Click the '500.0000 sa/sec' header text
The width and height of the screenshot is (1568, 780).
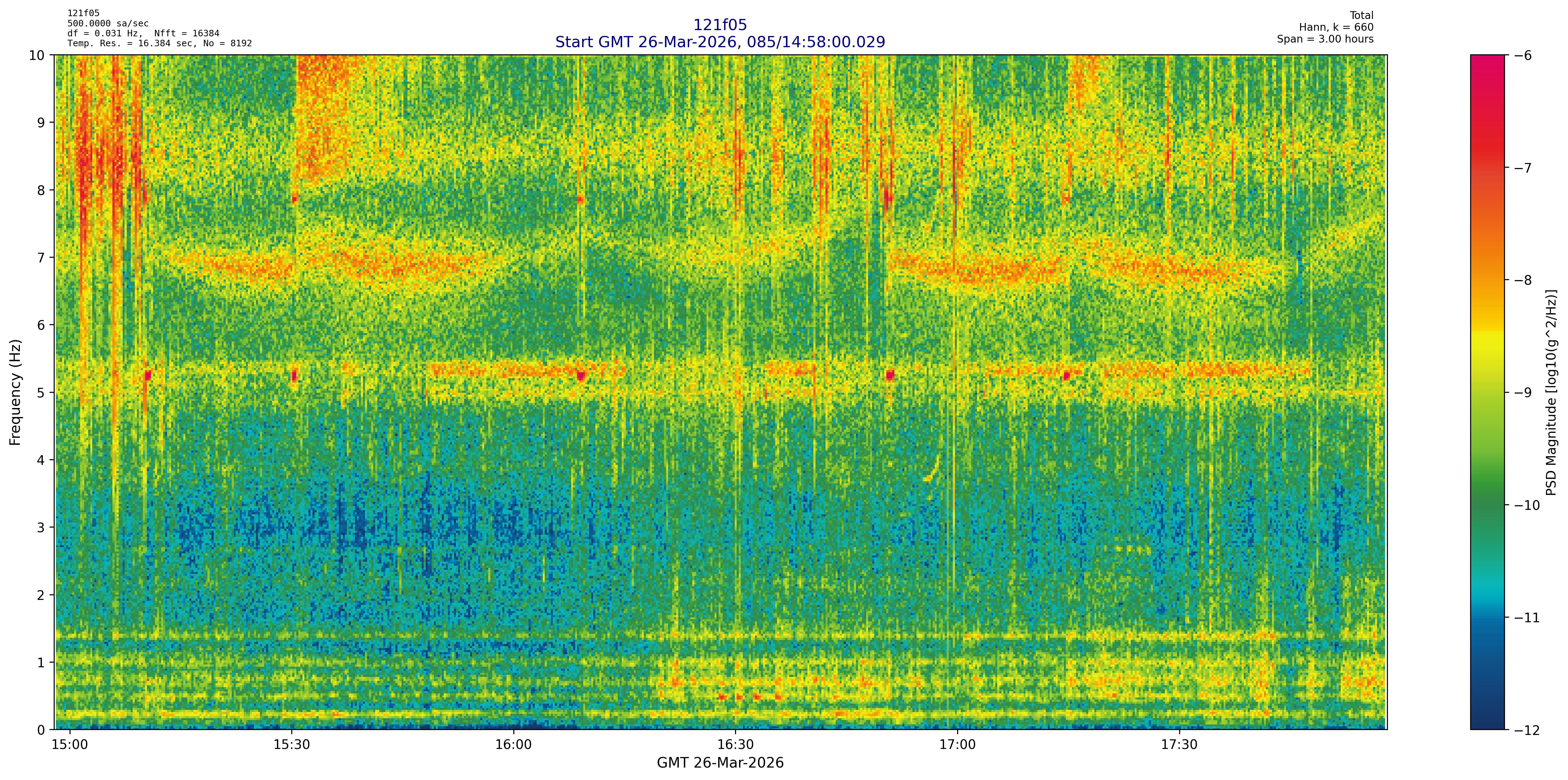108,24
